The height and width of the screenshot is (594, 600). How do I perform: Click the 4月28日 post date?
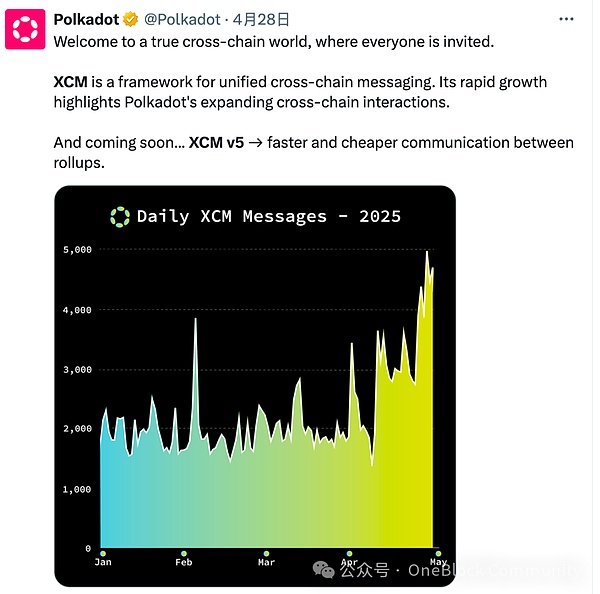(x=262, y=19)
